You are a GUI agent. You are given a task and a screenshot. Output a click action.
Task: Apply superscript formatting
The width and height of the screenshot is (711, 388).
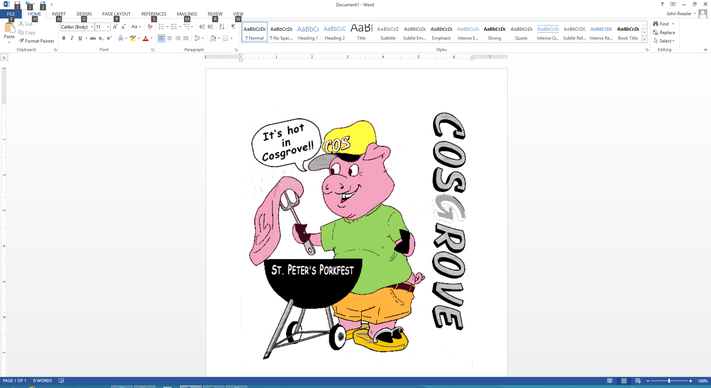point(109,39)
